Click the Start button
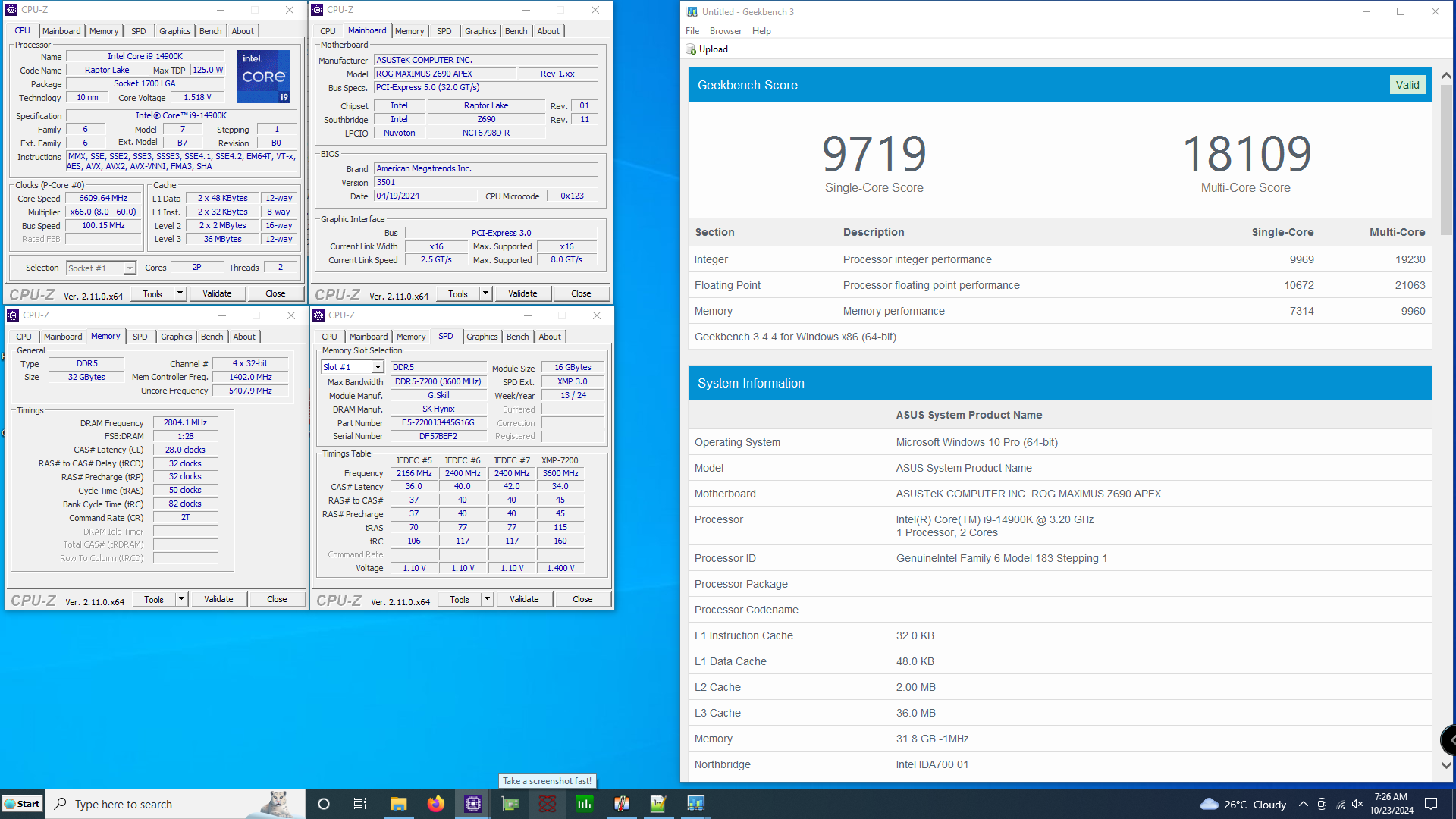This screenshot has width=1456, height=819. (22, 804)
